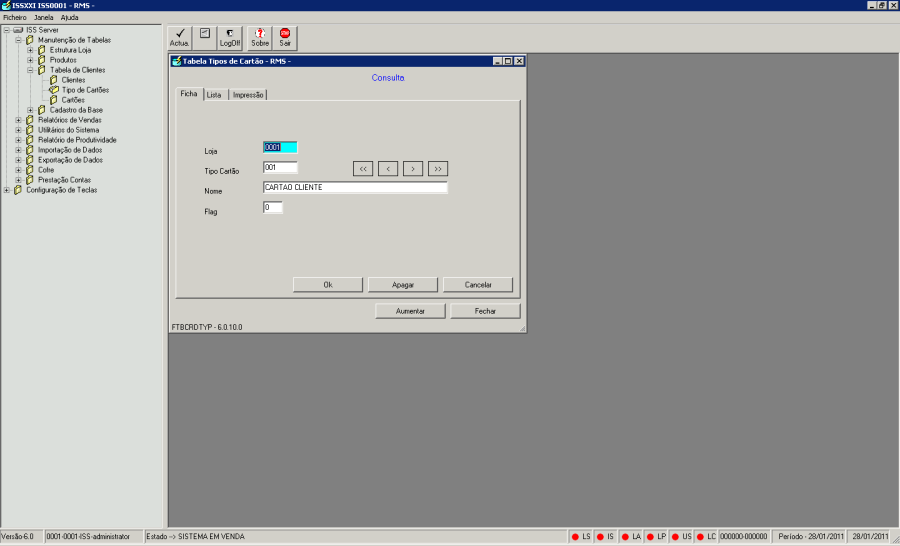Click the Cancelar button
Image resolution: width=900 pixels, height=546 pixels.
(478, 285)
